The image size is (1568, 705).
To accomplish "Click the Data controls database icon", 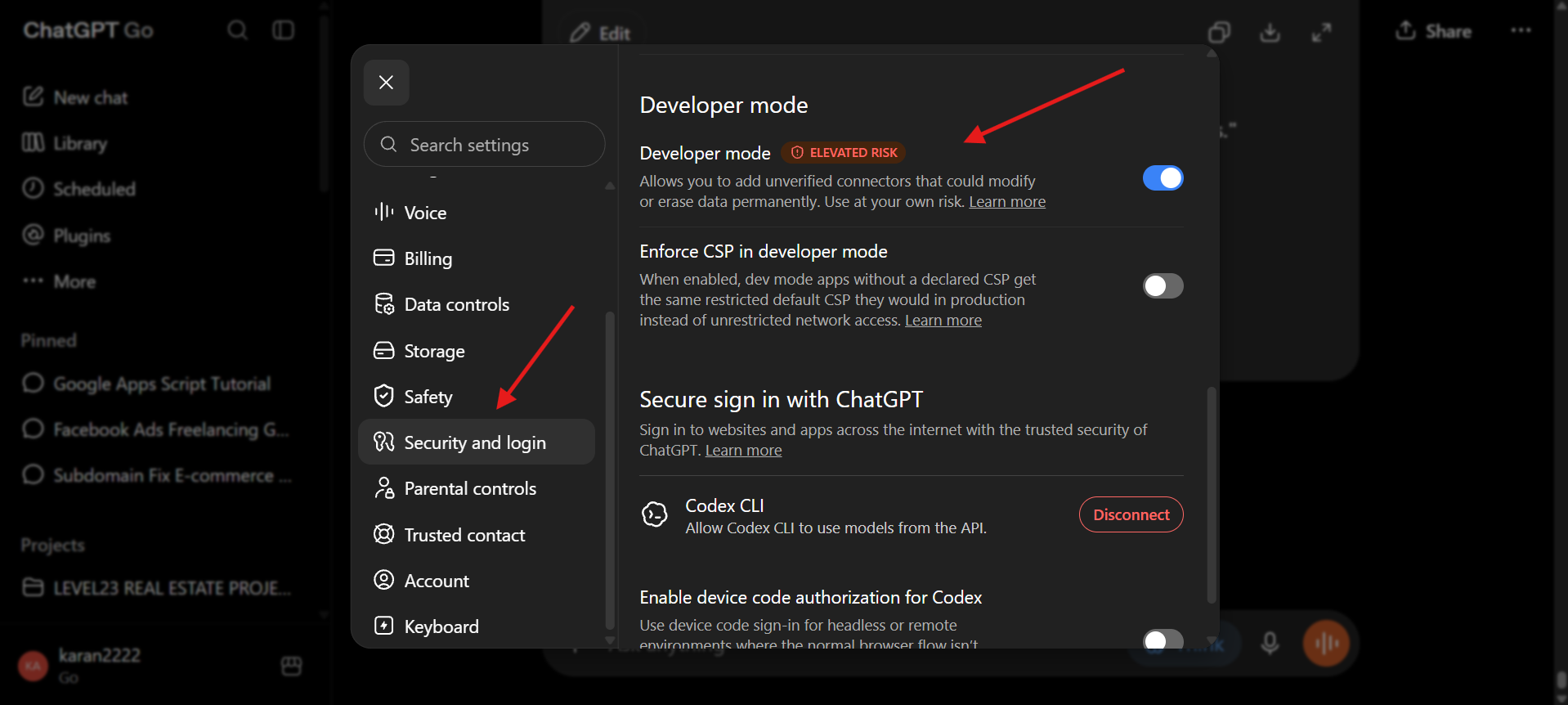I will point(383,304).
